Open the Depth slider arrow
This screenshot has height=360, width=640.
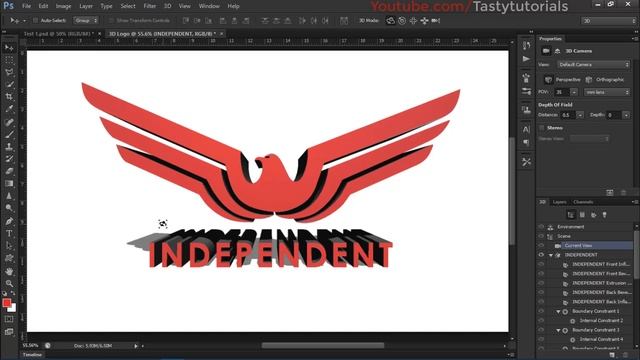tap(626, 115)
